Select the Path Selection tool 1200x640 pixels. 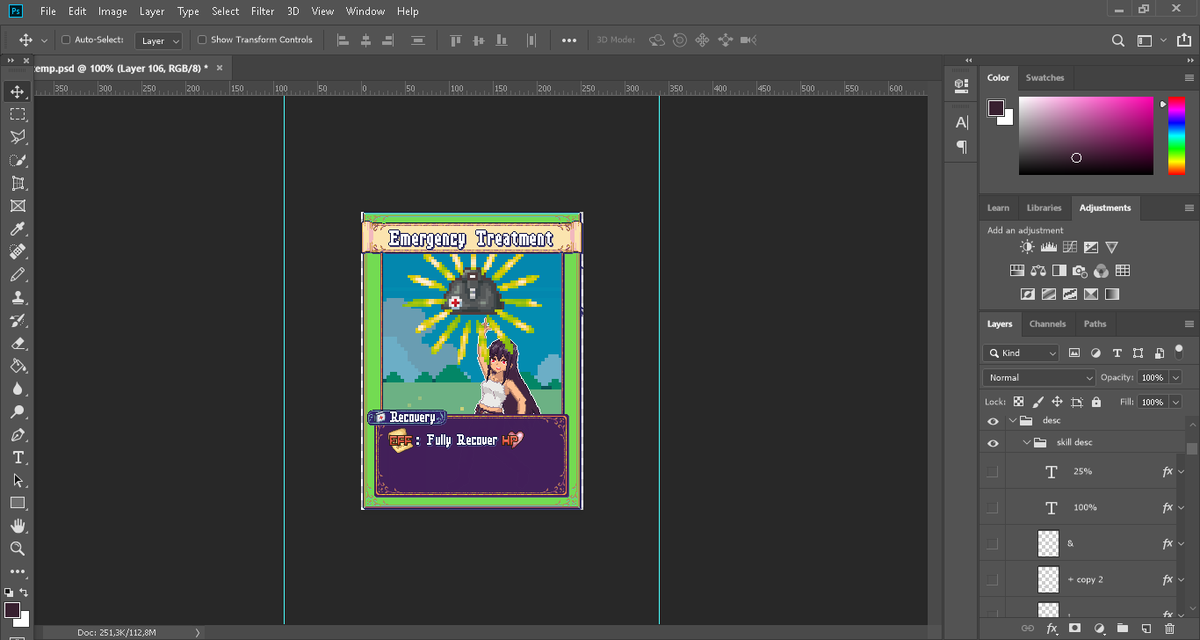(17, 480)
